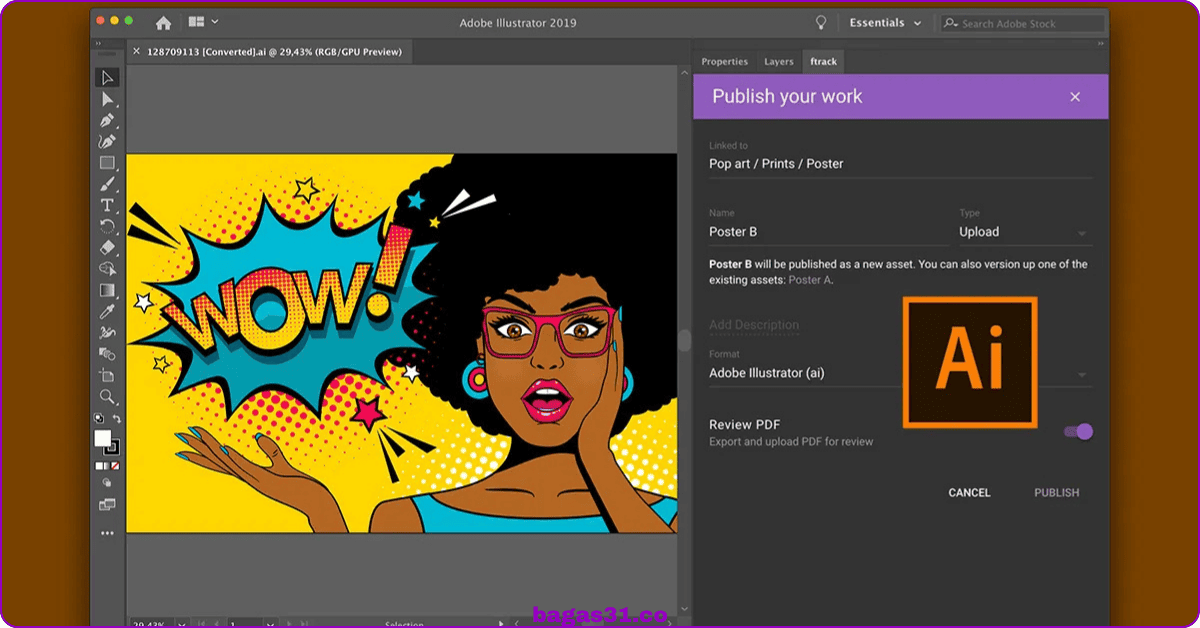The image size is (1200, 628).
Task: Open the Poster A existing asset link
Action: 810,280
